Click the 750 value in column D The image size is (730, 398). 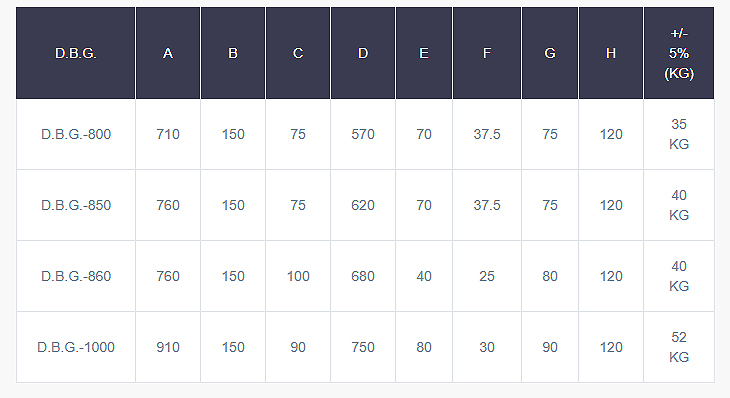(363, 347)
